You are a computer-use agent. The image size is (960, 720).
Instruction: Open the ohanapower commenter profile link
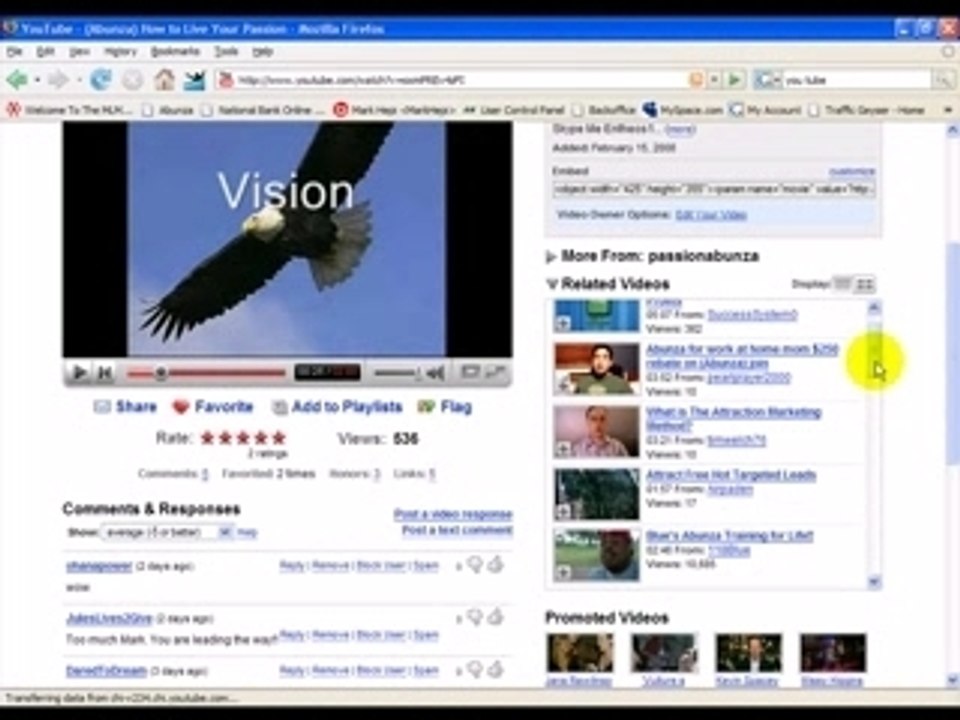(x=99, y=566)
